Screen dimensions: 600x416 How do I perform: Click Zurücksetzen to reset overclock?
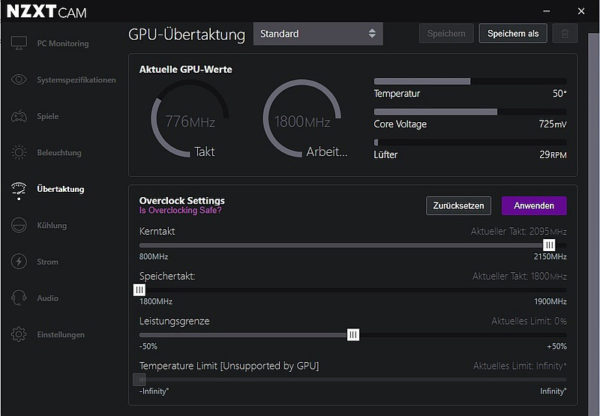[458, 206]
